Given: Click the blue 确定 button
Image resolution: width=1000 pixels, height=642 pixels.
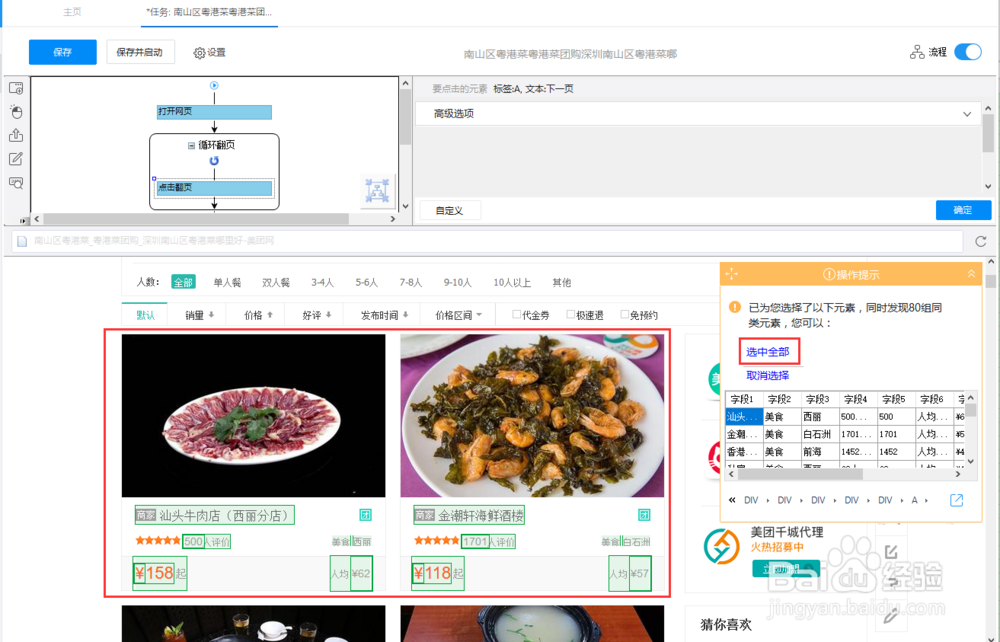Looking at the screenshot, I should point(963,210).
